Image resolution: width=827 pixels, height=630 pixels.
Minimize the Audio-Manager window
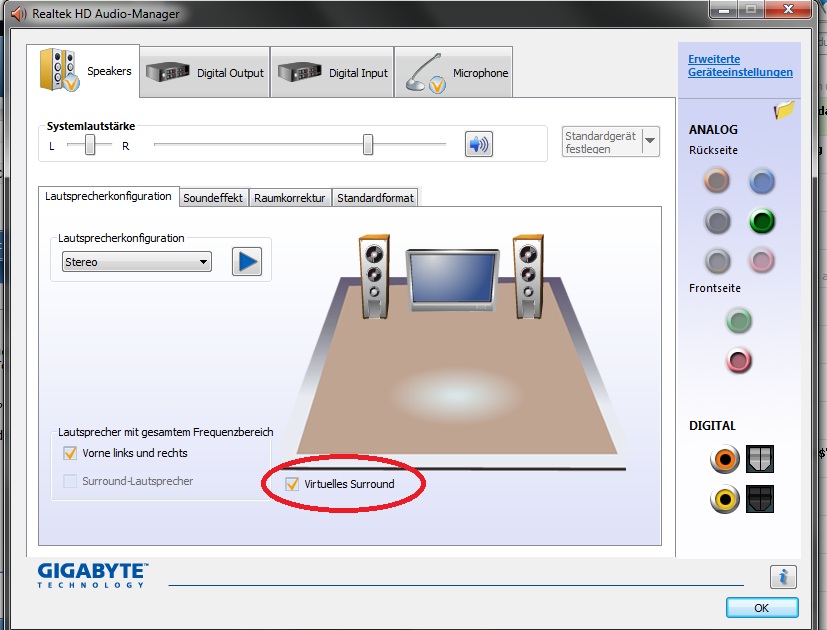(x=724, y=9)
